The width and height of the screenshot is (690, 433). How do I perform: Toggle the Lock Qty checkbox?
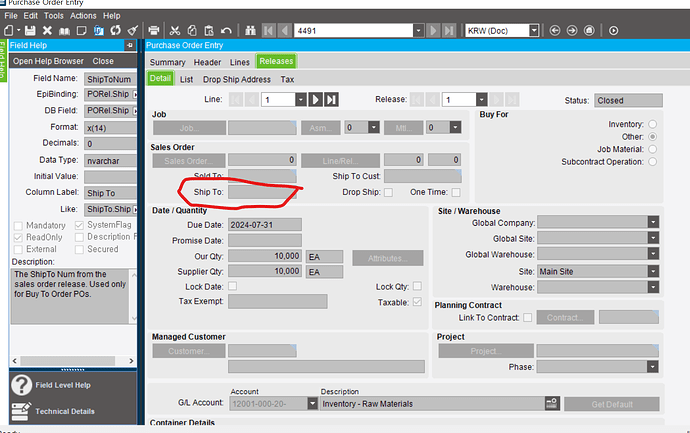(x=417, y=286)
